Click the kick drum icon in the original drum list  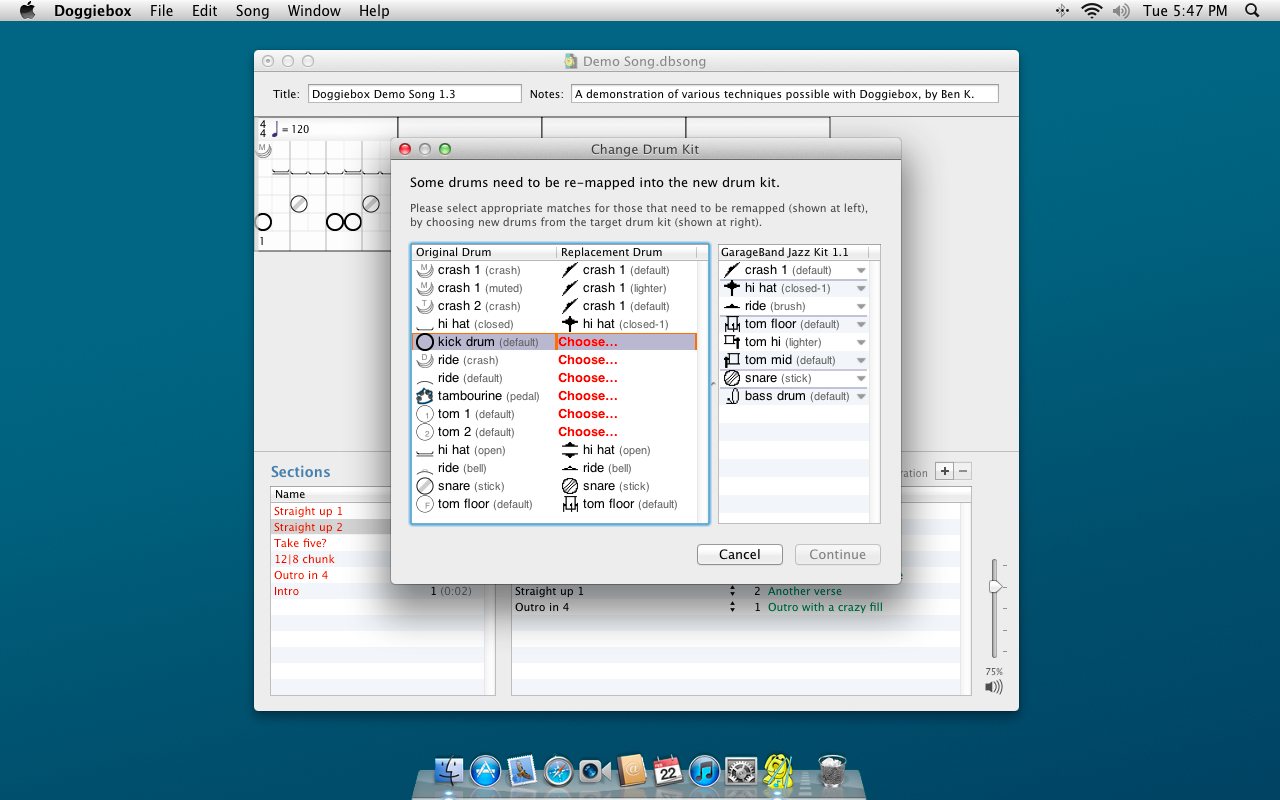pyautogui.click(x=425, y=342)
